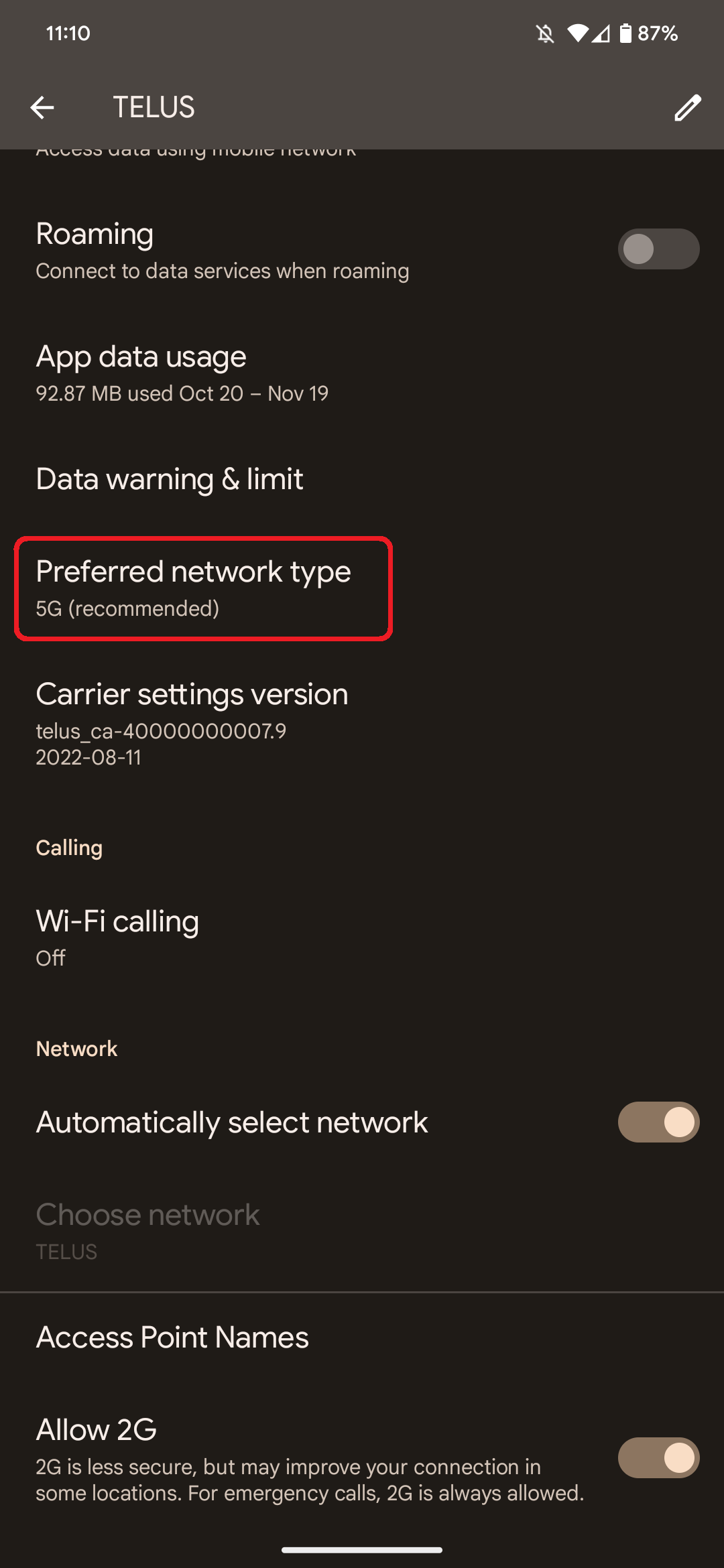Tap the Wi-Fi status icon
Viewport: 724px width, 1568px height.
point(577,34)
